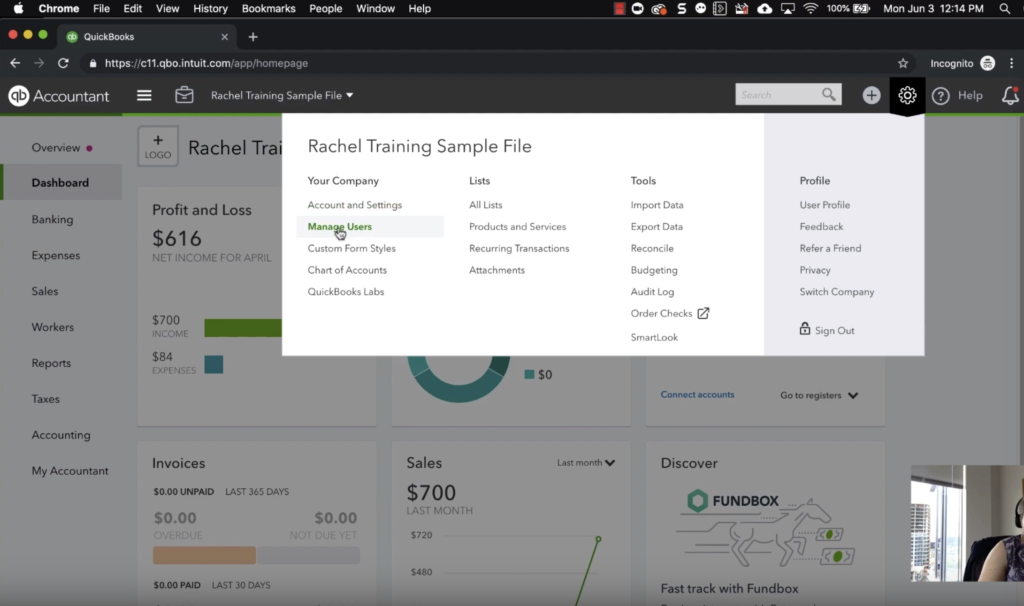
Task: Send Feedback
Action: point(821,227)
